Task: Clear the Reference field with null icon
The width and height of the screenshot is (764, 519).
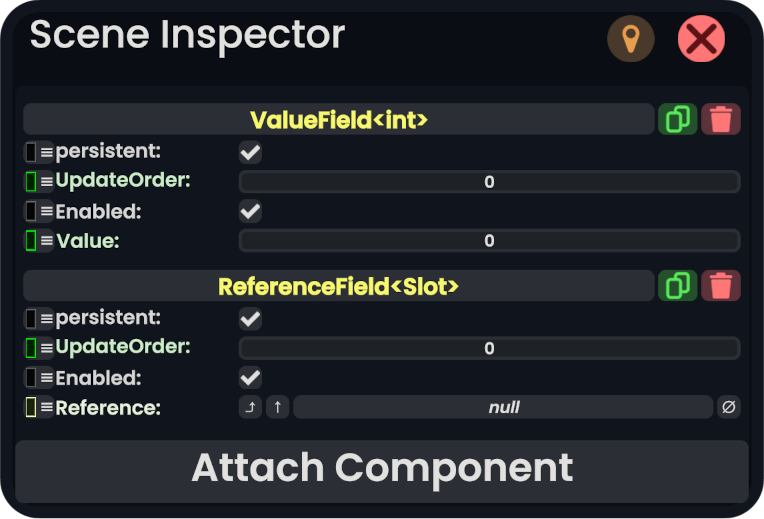Action: pos(729,407)
